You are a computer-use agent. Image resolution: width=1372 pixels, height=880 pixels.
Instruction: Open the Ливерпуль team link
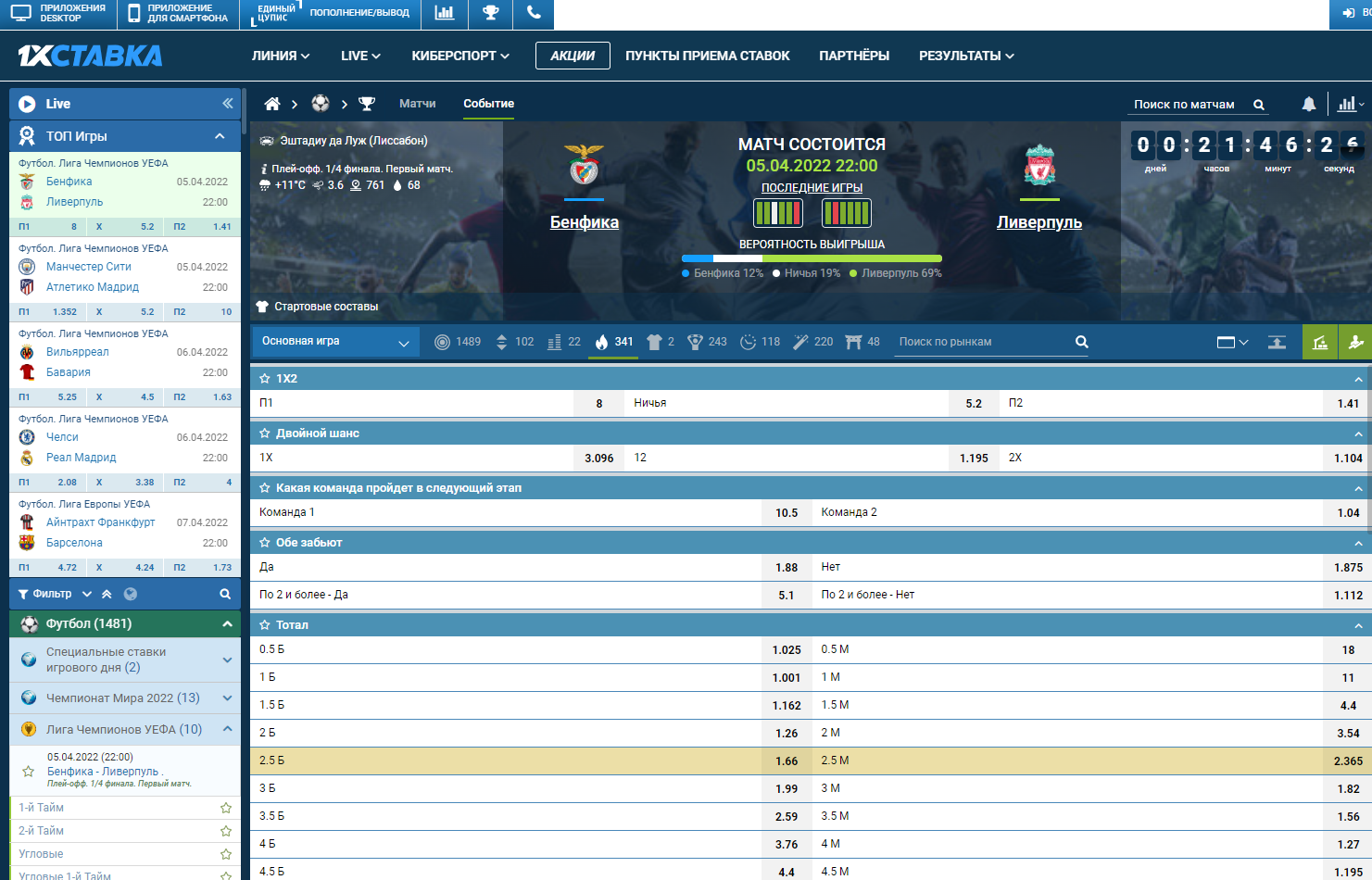pyautogui.click(x=1039, y=222)
